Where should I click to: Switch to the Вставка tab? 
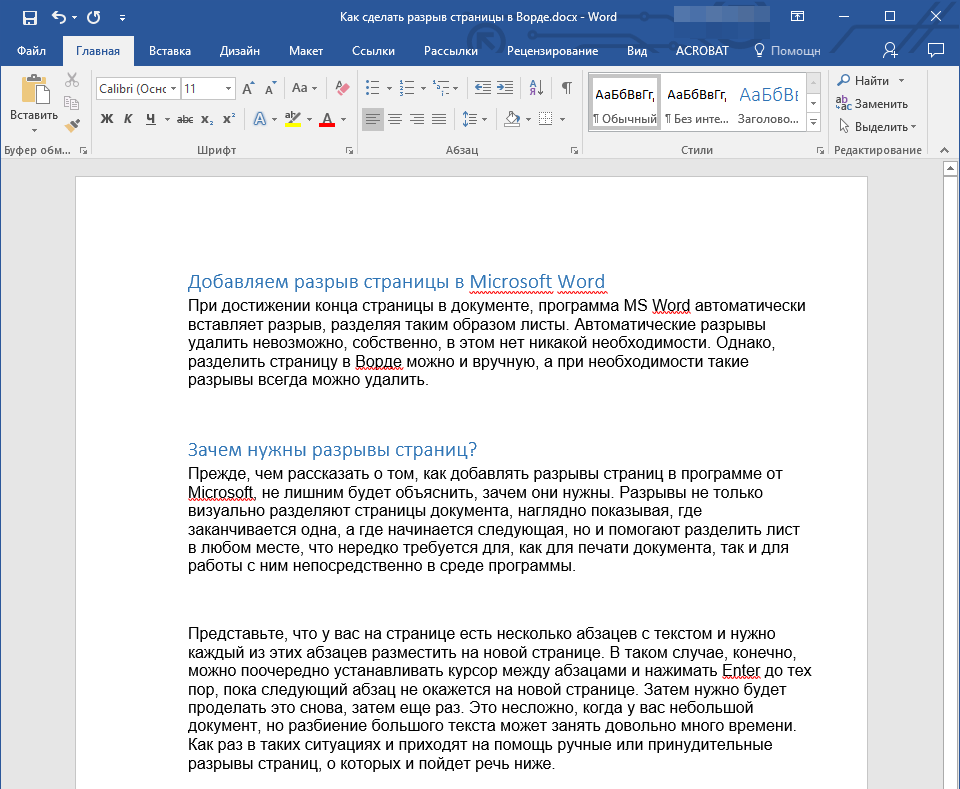170,51
